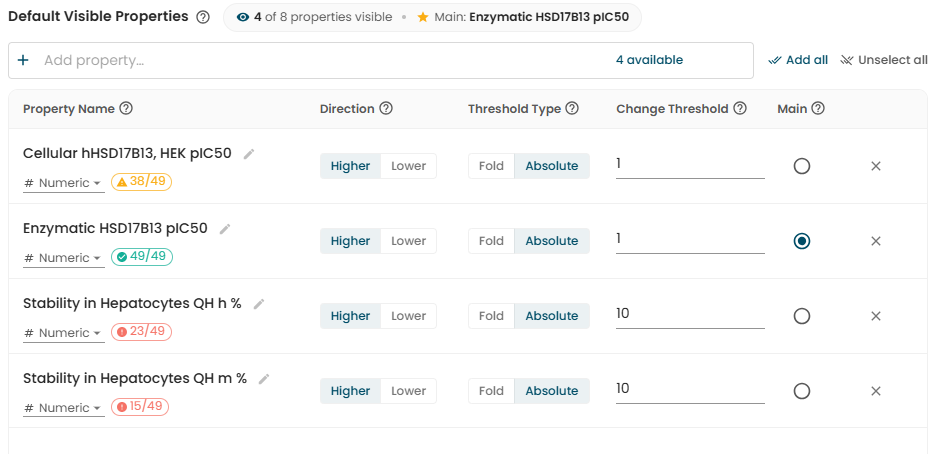
Task: Open help icon next to Main header
Action: click(x=818, y=109)
